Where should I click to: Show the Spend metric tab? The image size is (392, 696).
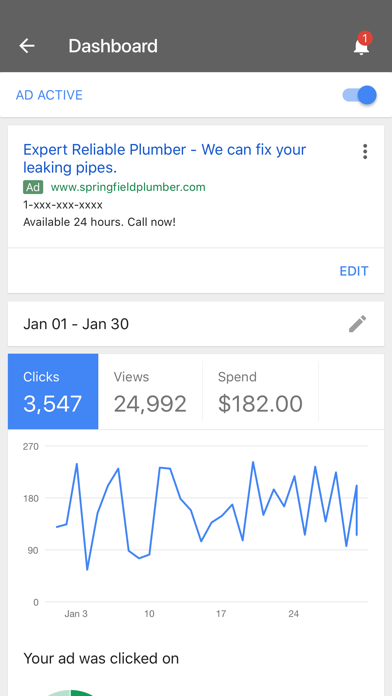[x=260, y=391]
